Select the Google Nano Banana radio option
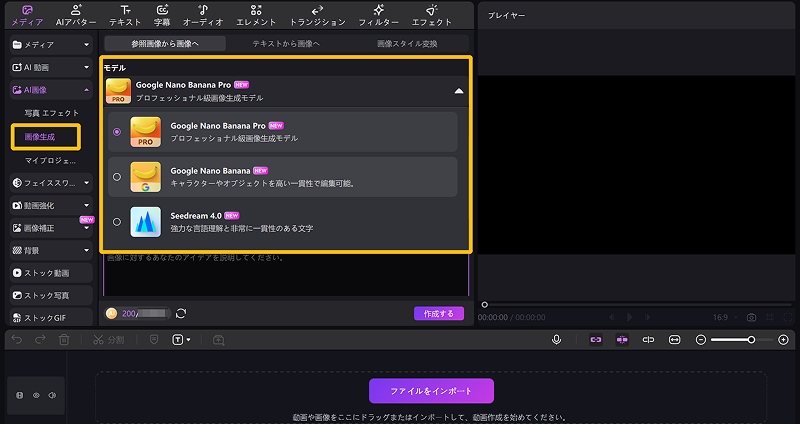Viewport: 800px width, 424px height. coord(117,177)
